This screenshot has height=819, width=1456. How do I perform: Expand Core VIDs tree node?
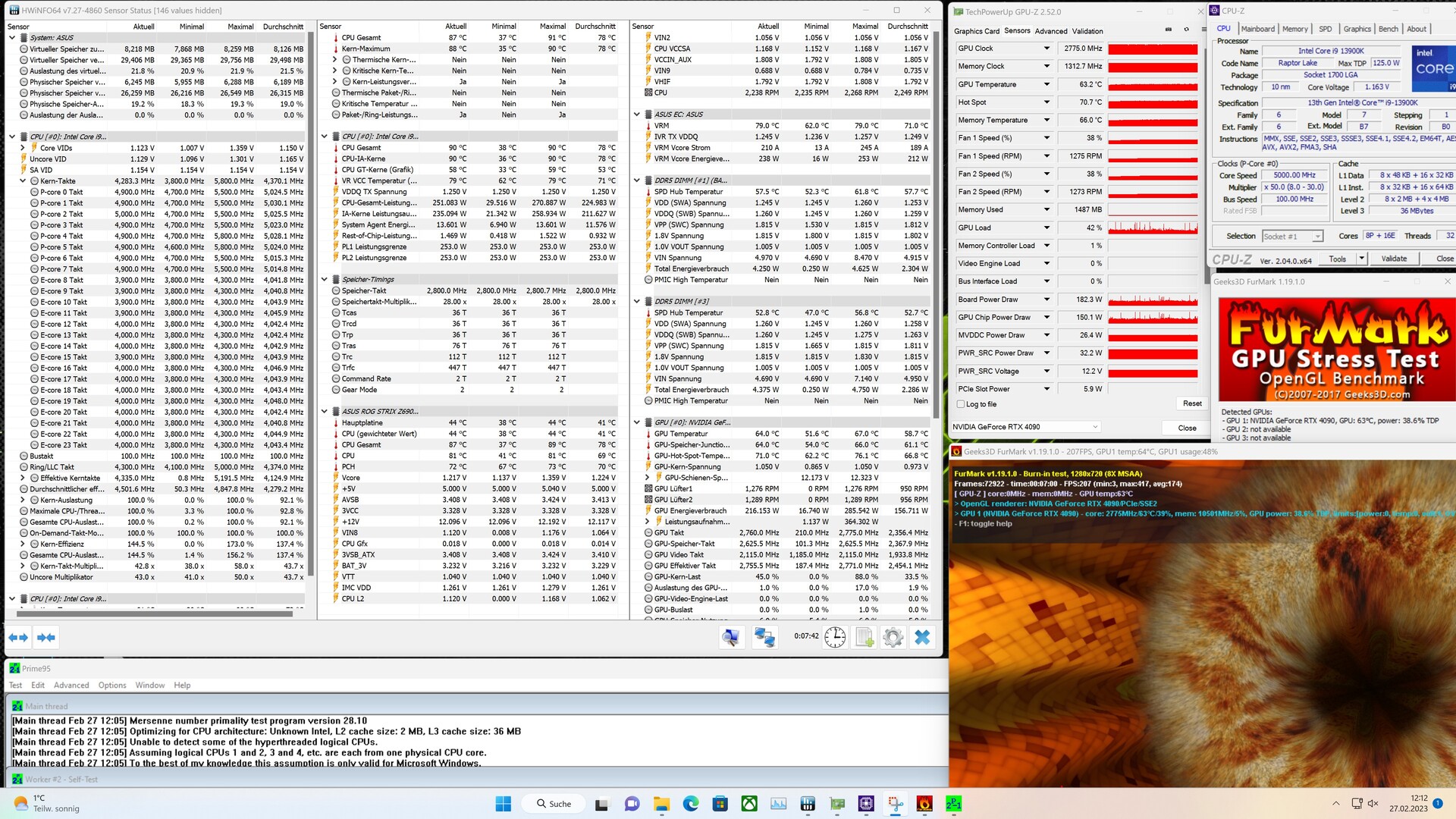23,148
